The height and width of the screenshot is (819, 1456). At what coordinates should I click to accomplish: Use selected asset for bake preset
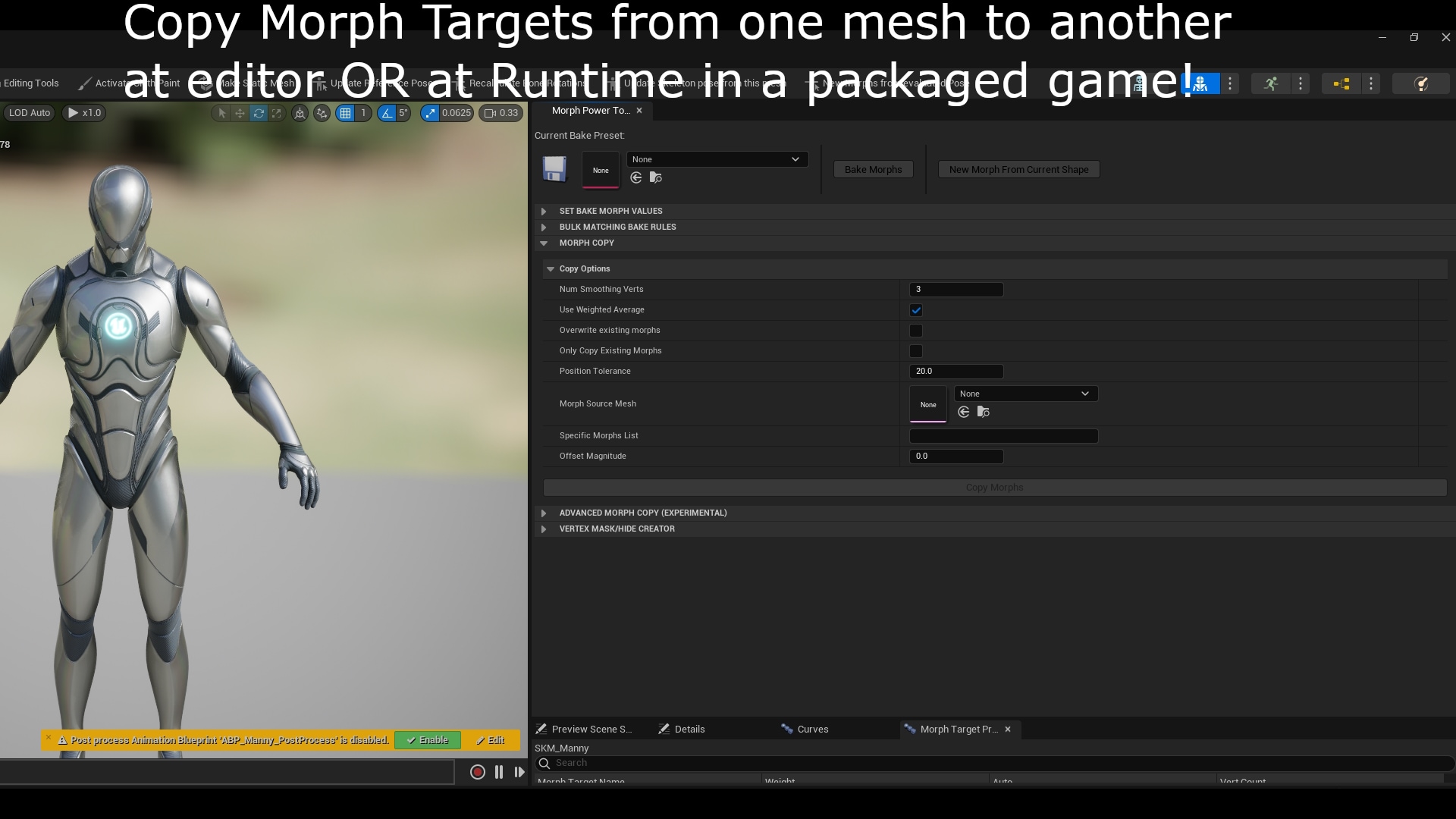coord(636,177)
